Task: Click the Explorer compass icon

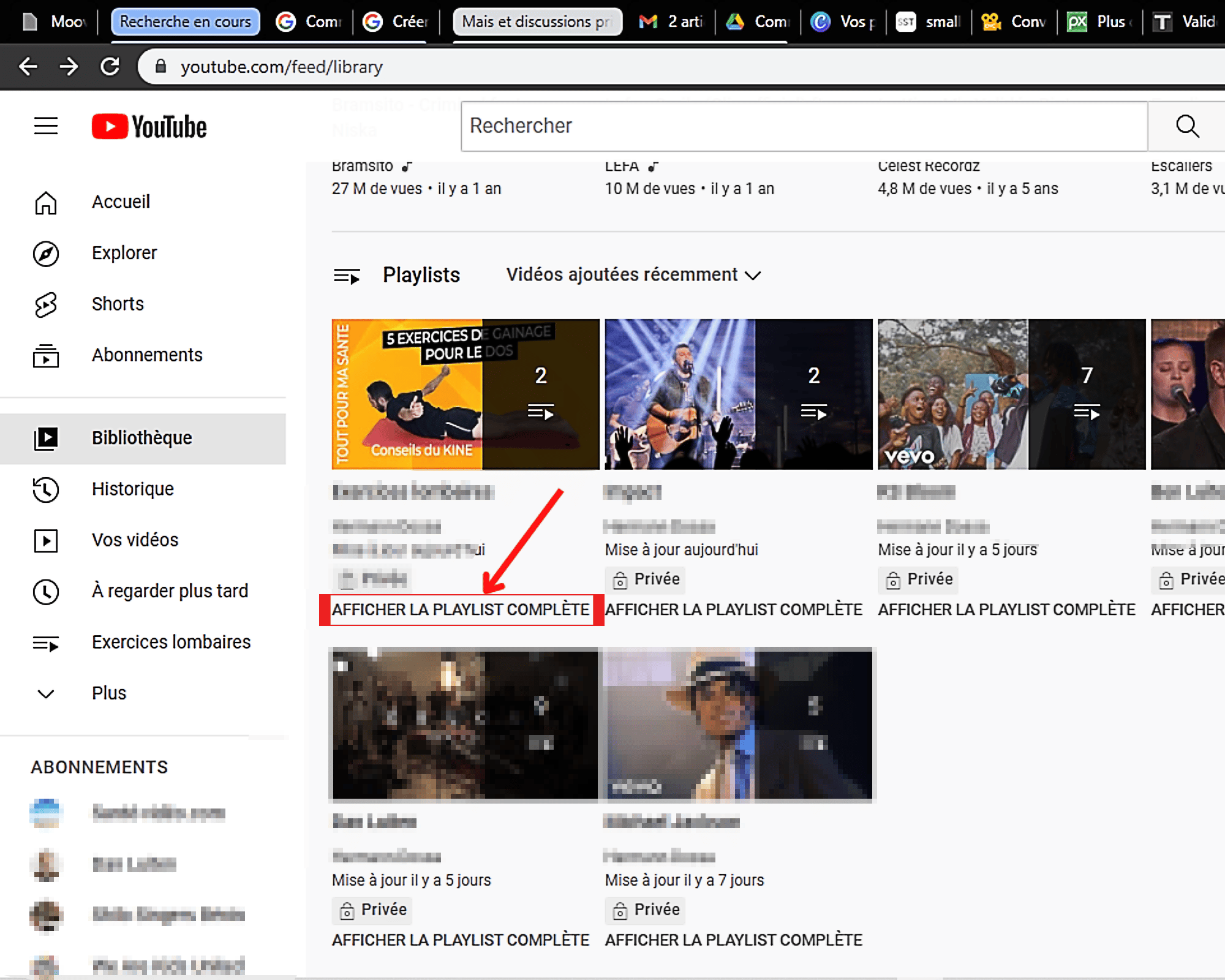Action: click(x=46, y=253)
